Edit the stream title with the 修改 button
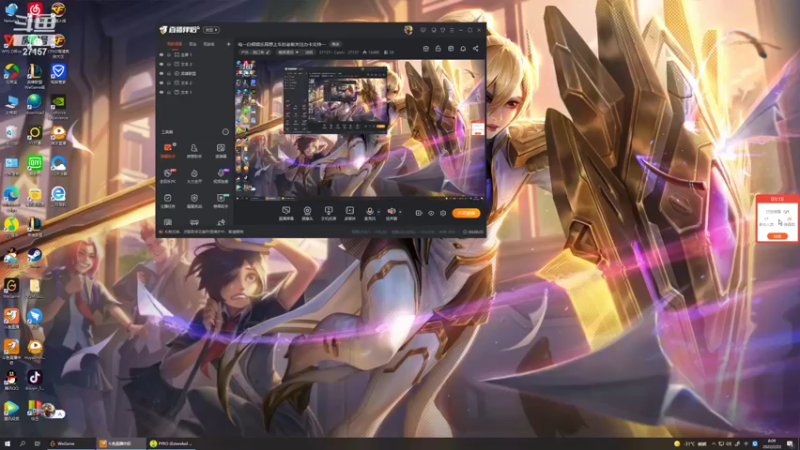Screen dimensions: 800x450 pyautogui.click(x=335, y=44)
